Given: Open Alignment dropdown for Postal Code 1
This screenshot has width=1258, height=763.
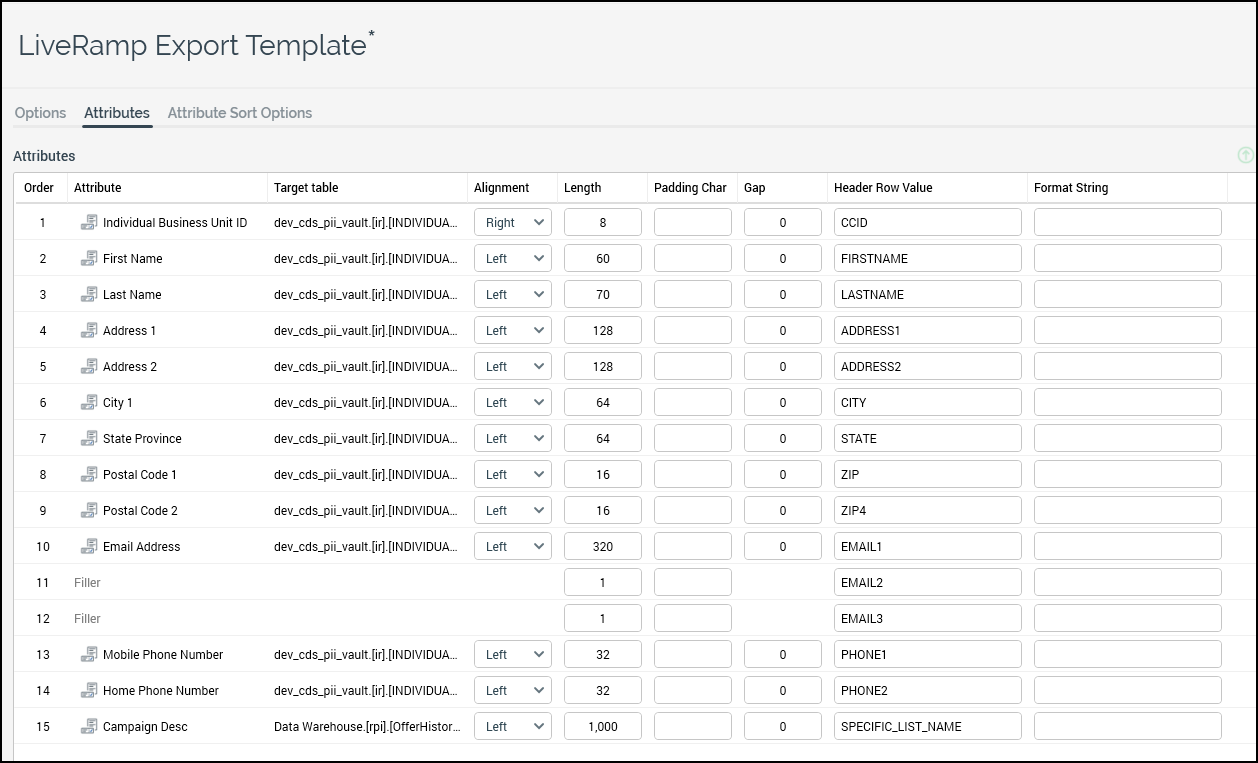Looking at the screenshot, I should click(512, 474).
